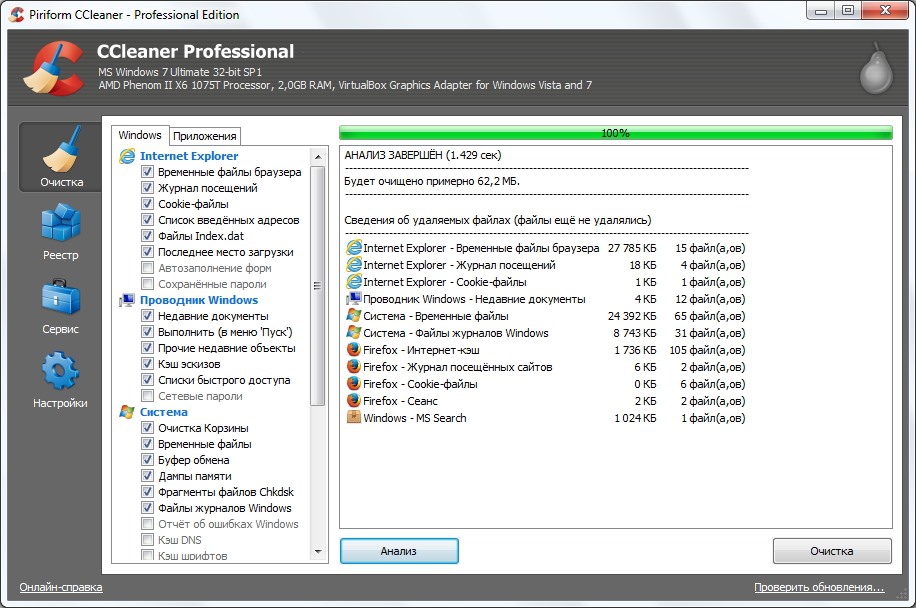Image resolution: width=916 pixels, height=608 pixels.
Task: Click the IE icon beside Cookie-файлы result
Action: coord(353,282)
